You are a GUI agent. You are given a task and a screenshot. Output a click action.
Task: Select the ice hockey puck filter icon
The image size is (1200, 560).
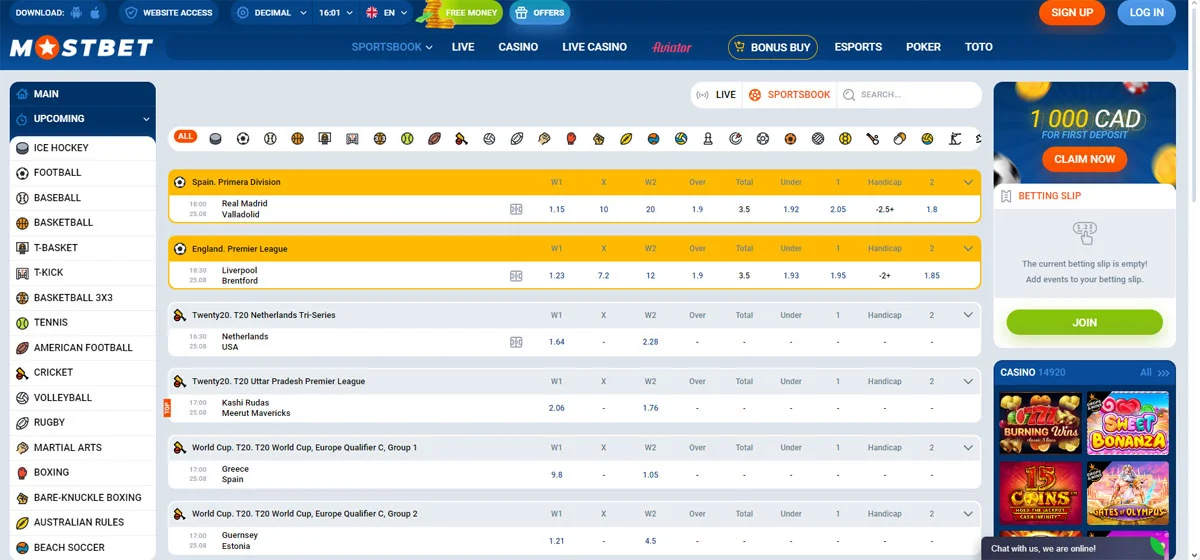coord(215,138)
